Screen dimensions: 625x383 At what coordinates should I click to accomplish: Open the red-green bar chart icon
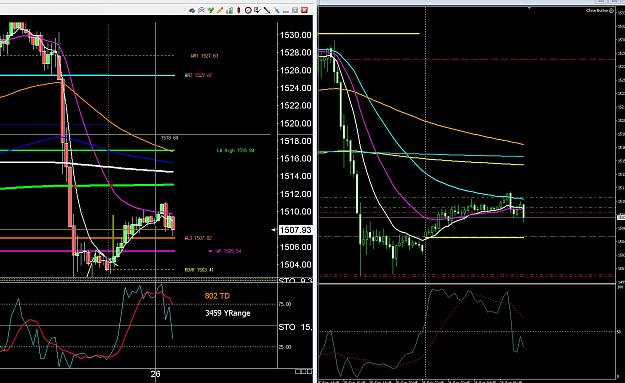pyautogui.click(x=229, y=10)
